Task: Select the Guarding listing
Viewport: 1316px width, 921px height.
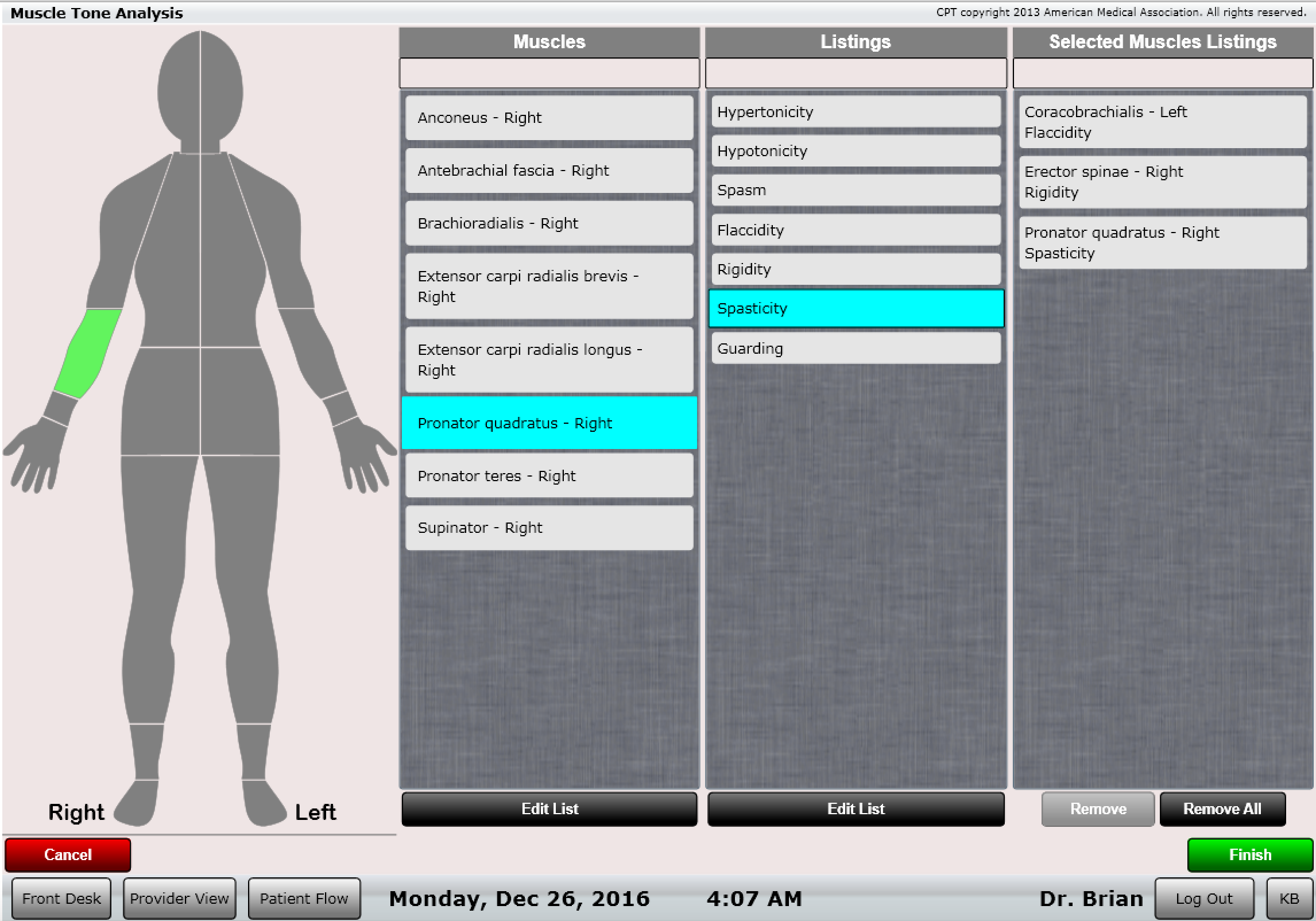Action: 856,348
